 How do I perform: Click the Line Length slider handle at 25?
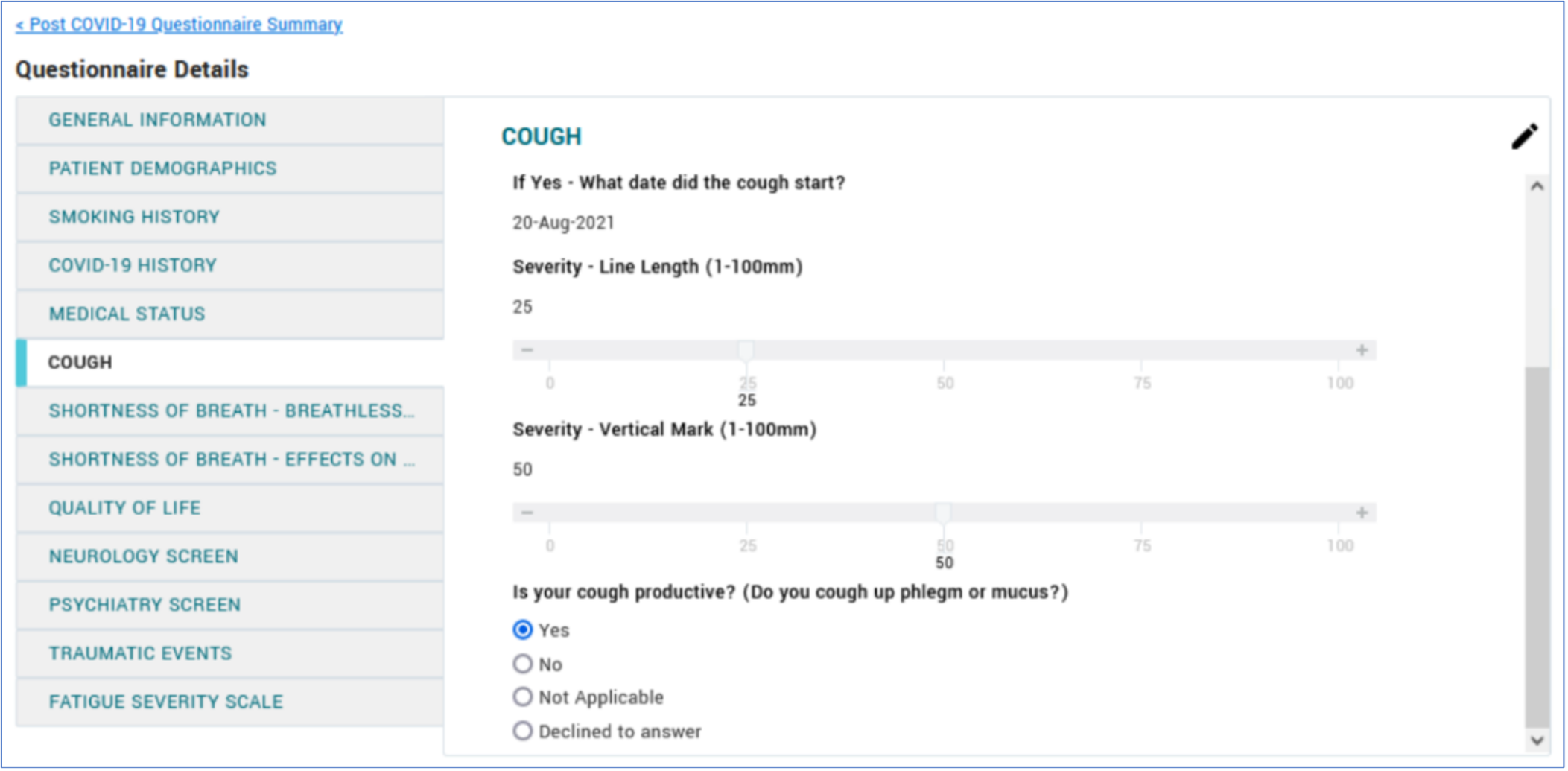tap(746, 350)
